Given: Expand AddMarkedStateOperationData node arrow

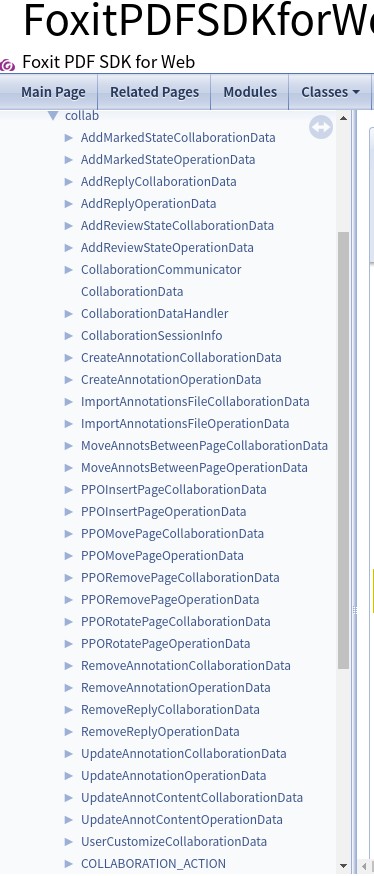Looking at the screenshot, I should (x=69, y=160).
